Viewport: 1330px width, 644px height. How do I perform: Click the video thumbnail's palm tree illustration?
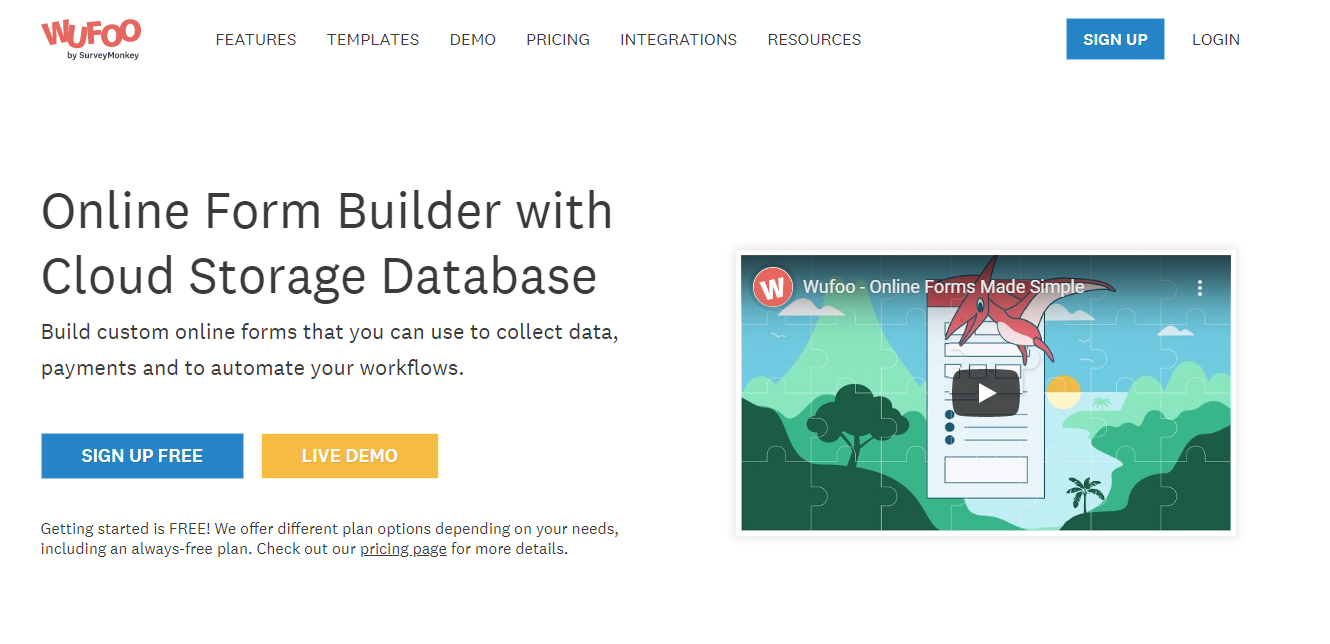click(x=1084, y=495)
